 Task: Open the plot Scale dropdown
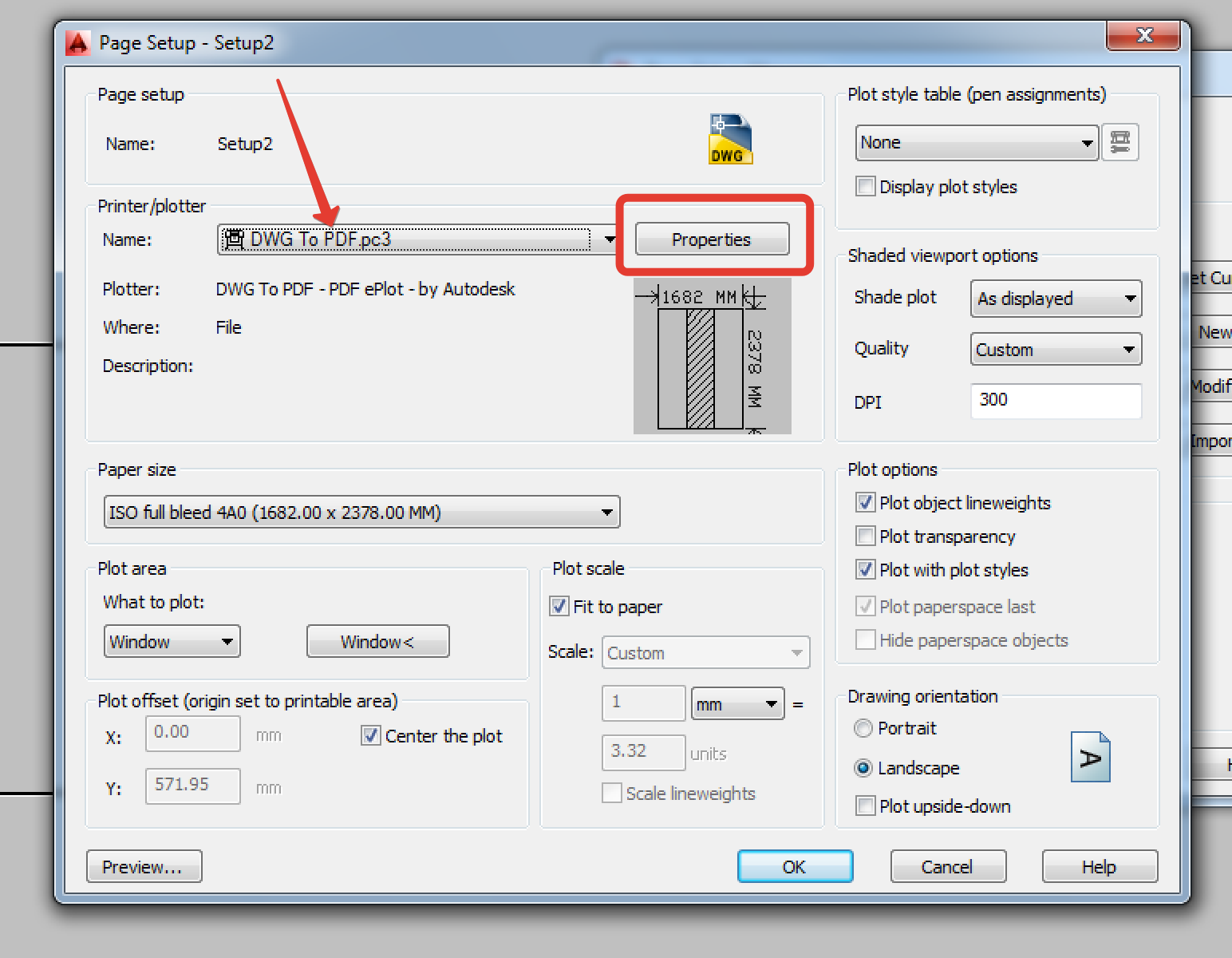(x=705, y=653)
